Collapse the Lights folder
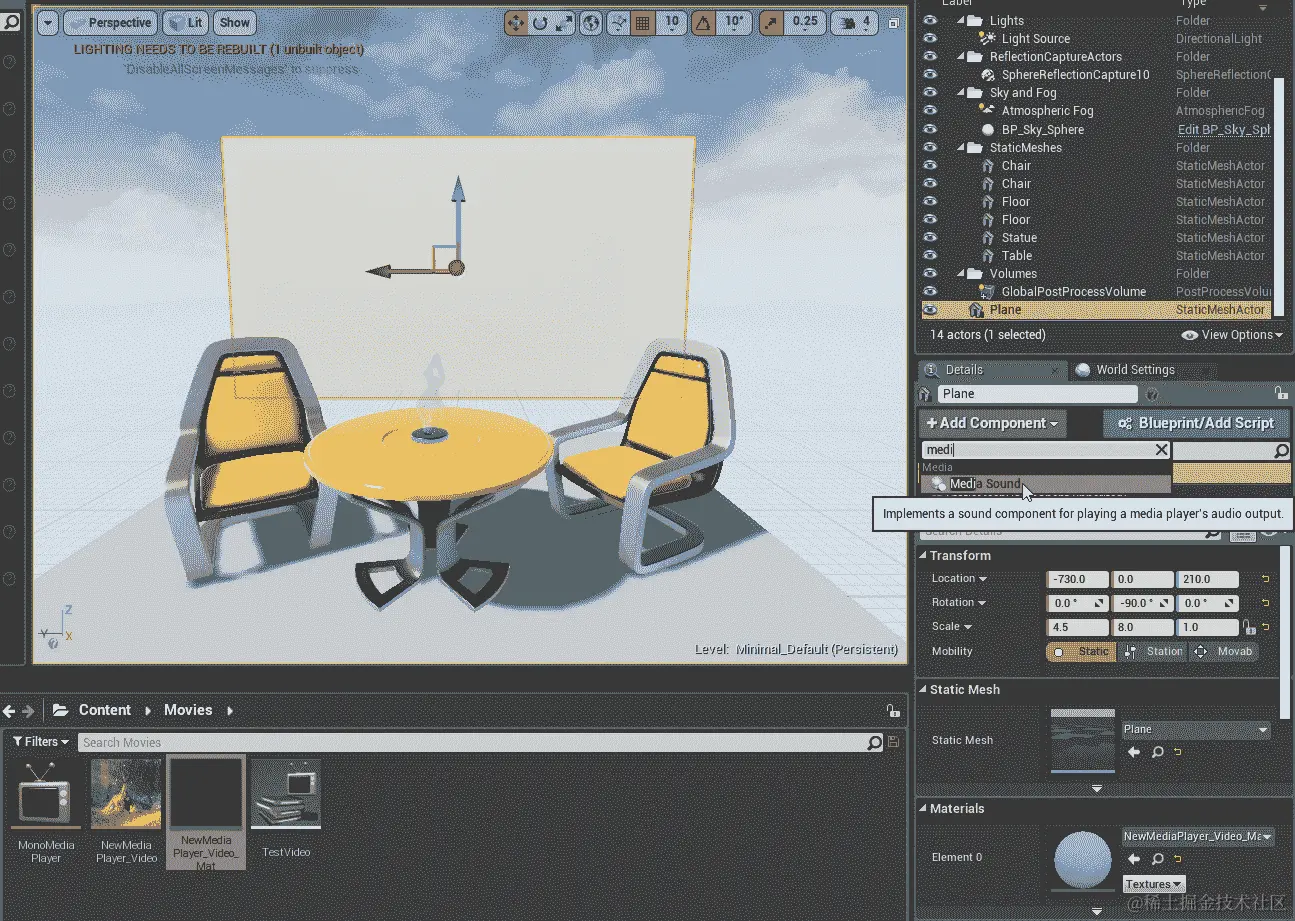The width and height of the screenshot is (1295, 921). click(961, 20)
